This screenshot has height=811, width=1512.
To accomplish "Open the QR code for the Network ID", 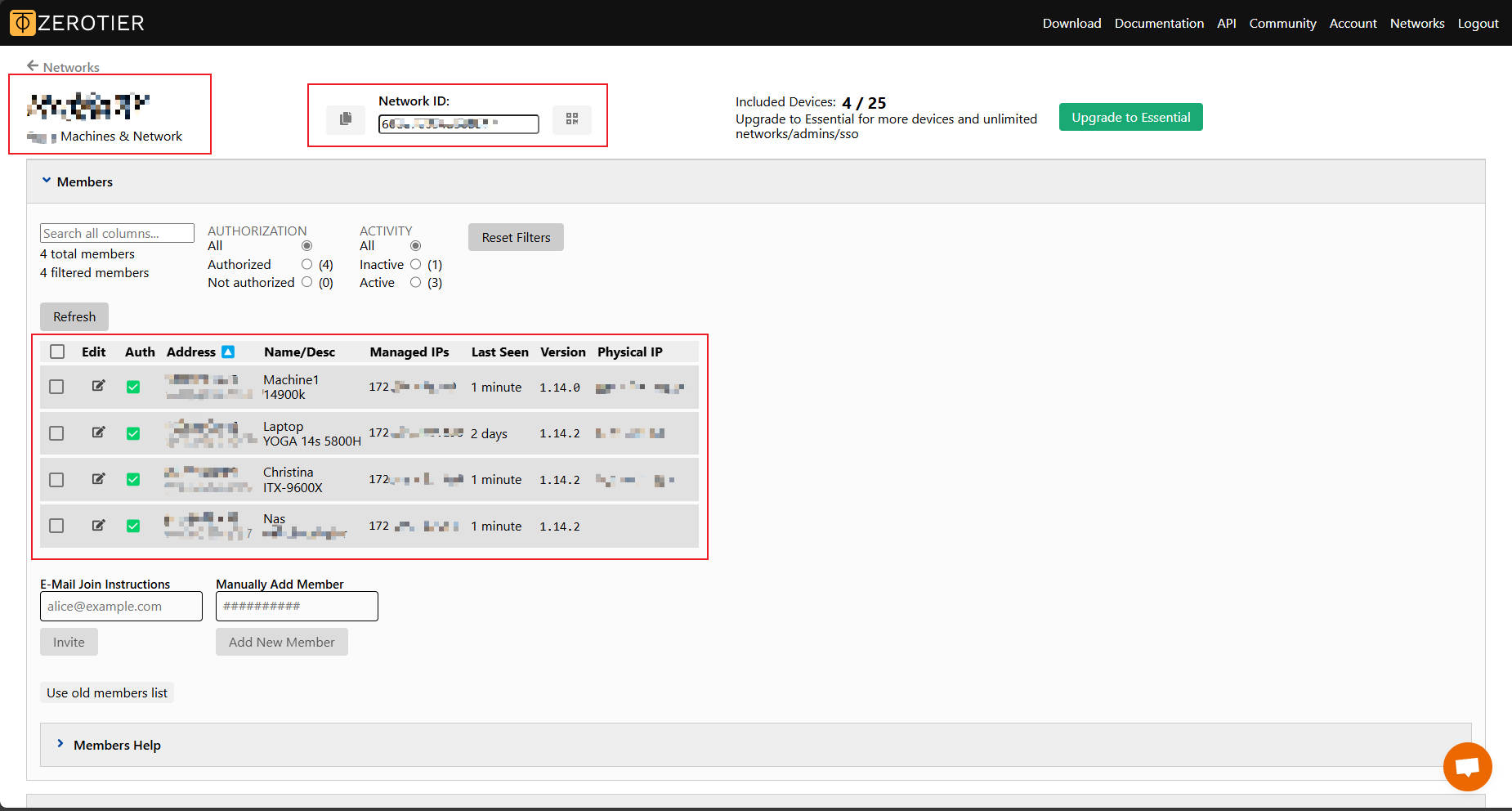I will [x=572, y=119].
